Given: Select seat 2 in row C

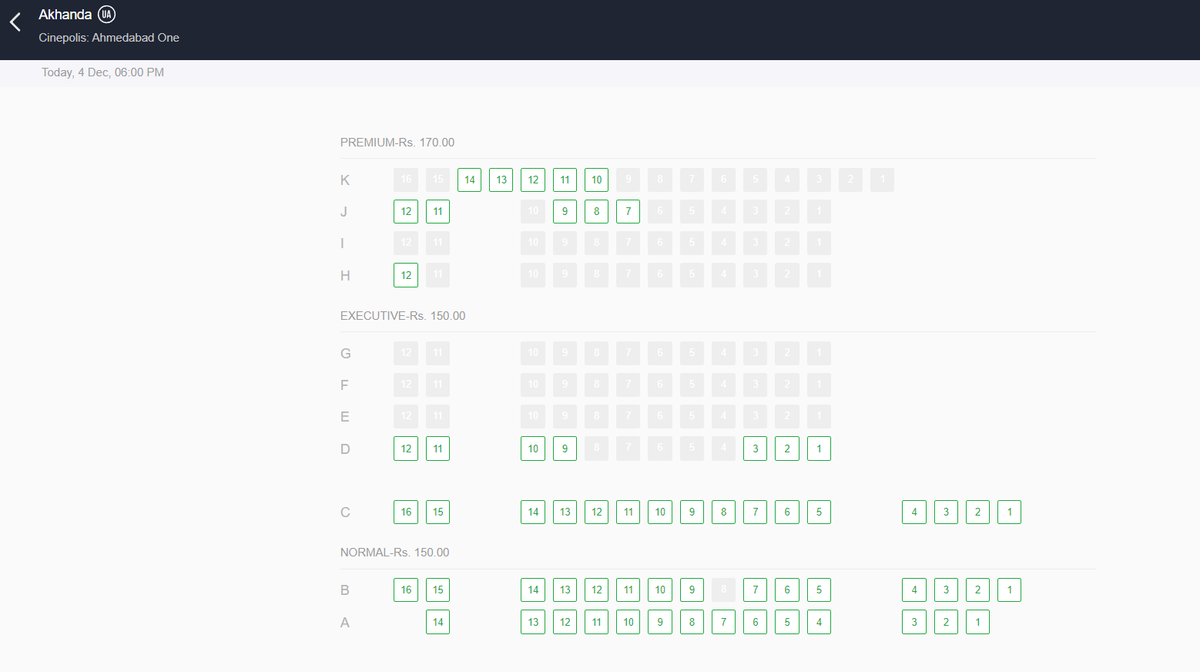Looking at the screenshot, I should click(978, 512).
